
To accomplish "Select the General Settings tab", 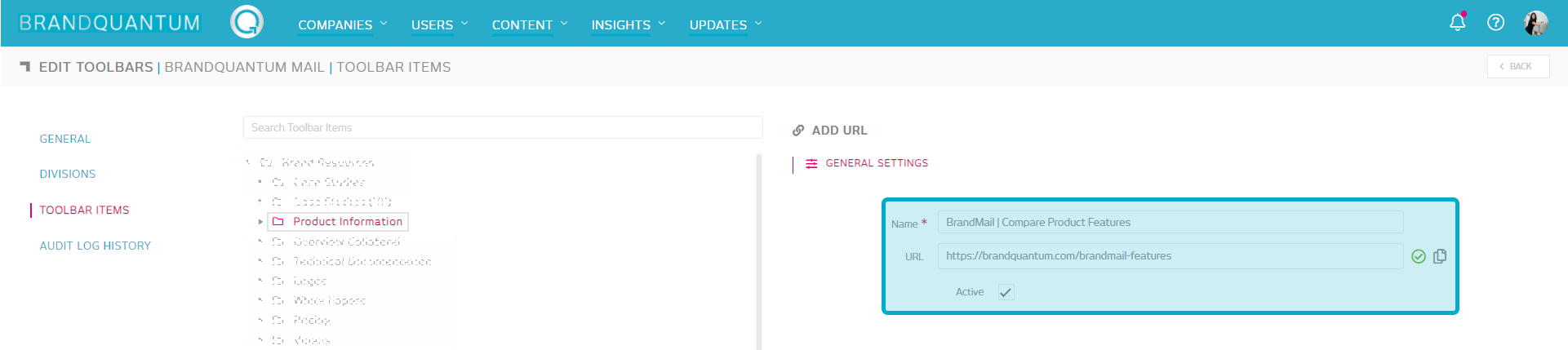I will pyautogui.click(x=877, y=163).
